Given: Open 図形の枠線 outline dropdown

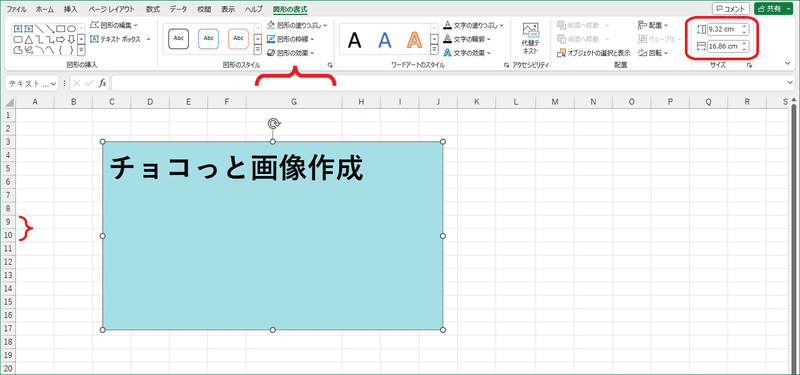Looking at the screenshot, I should point(291,39).
